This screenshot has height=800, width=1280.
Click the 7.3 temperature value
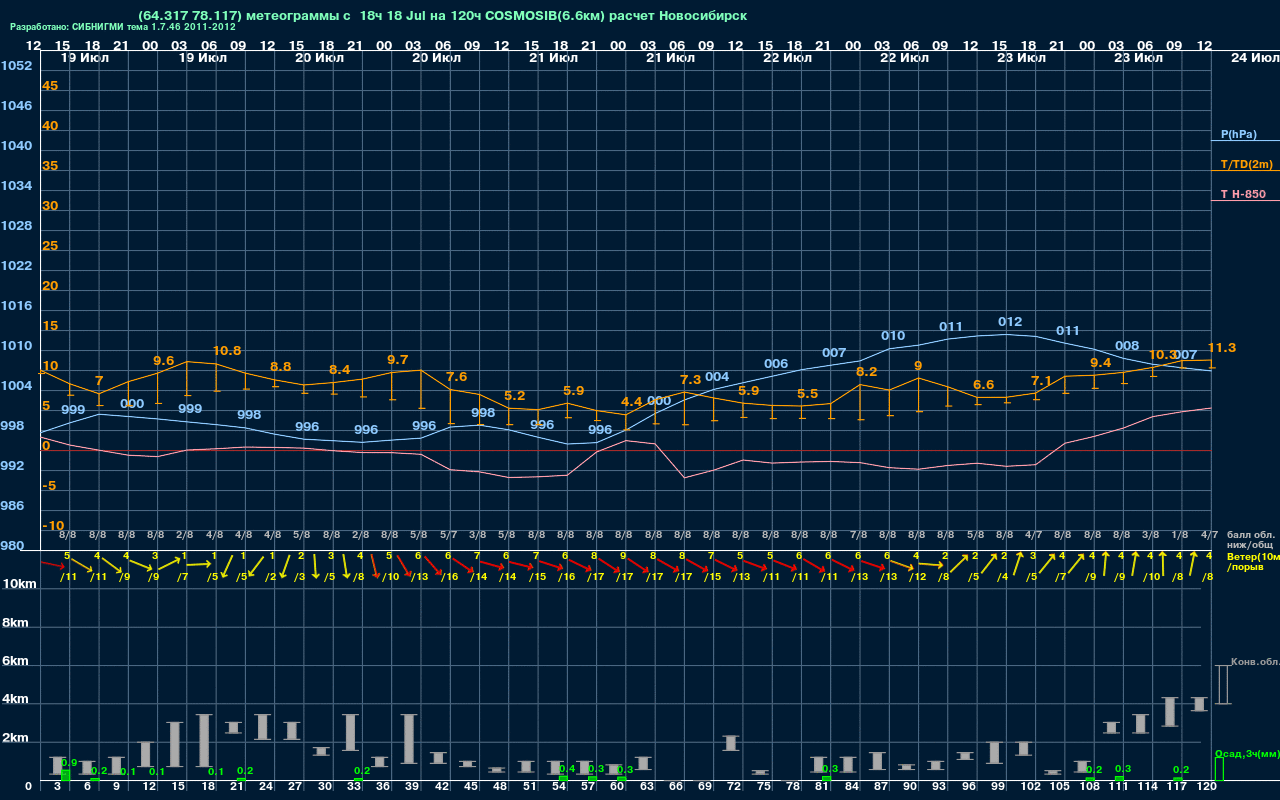(x=691, y=380)
